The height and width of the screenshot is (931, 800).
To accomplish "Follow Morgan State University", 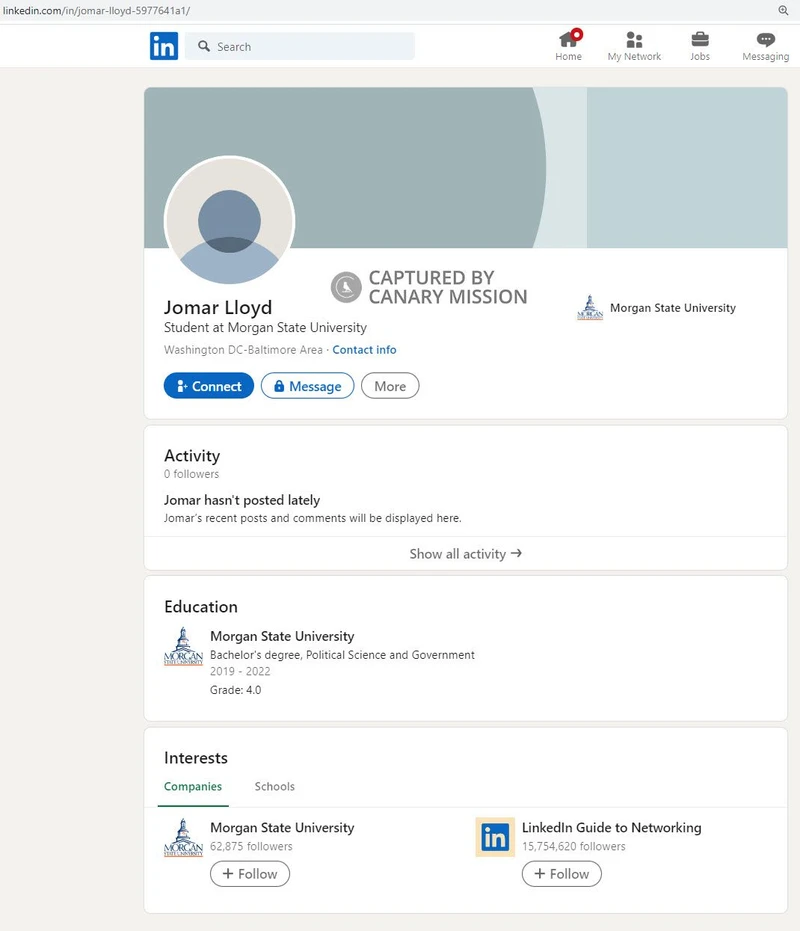I will click(x=250, y=874).
